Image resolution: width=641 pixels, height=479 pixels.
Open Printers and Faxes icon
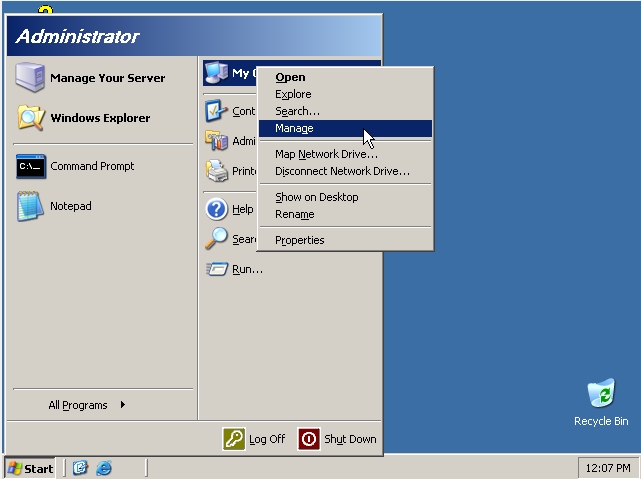[x=216, y=171]
